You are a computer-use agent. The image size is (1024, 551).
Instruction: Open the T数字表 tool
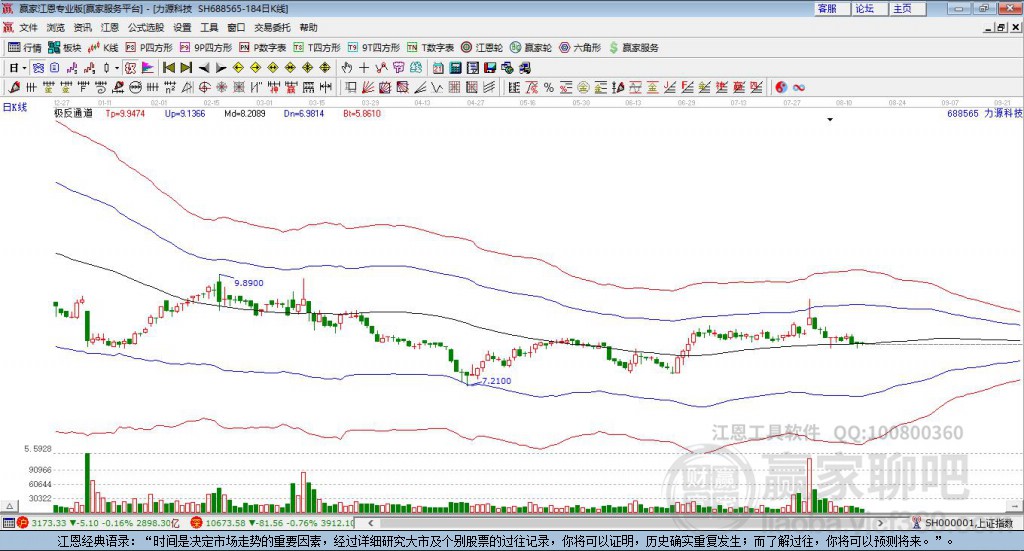tap(430, 48)
